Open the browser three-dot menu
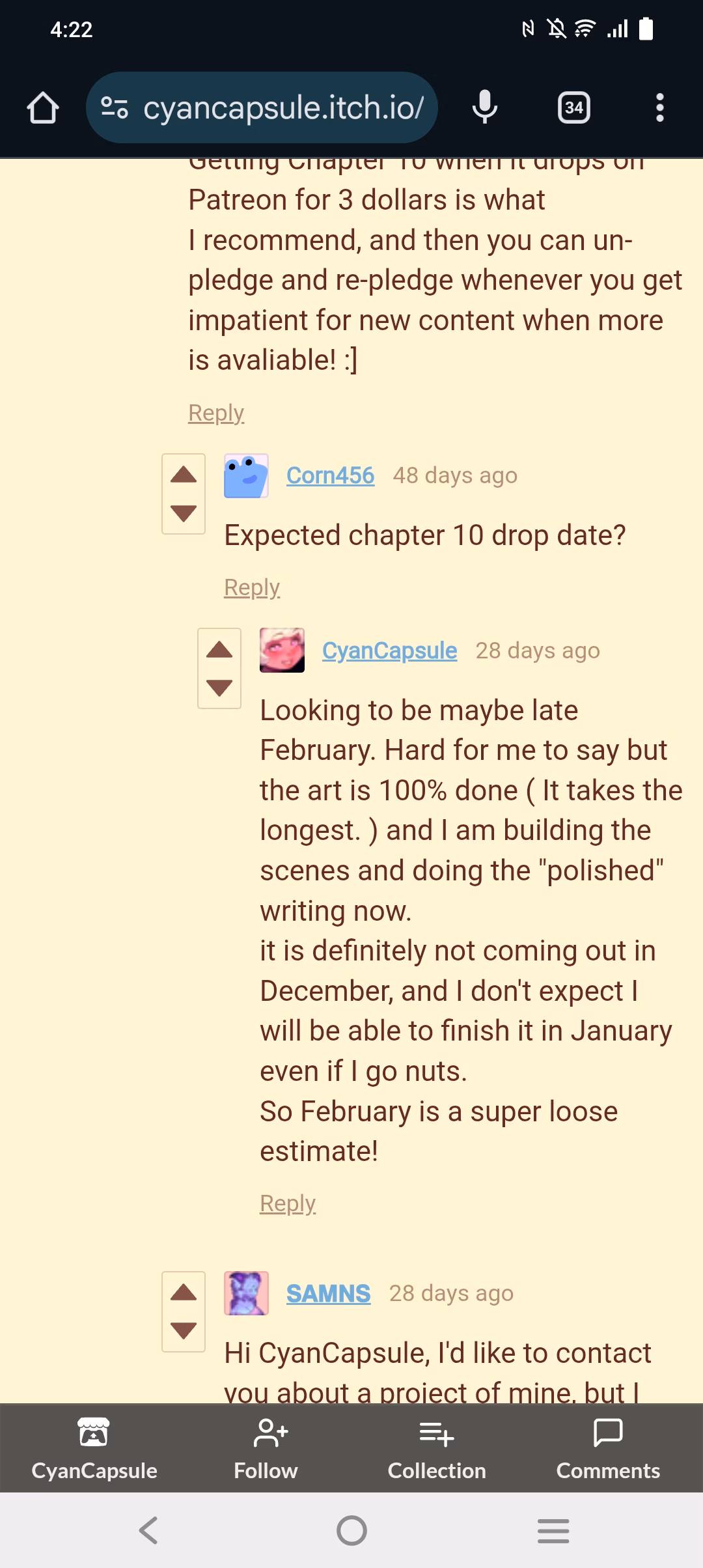Image resolution: width=703 pixels, height=1568 pixels. (660, 107)
